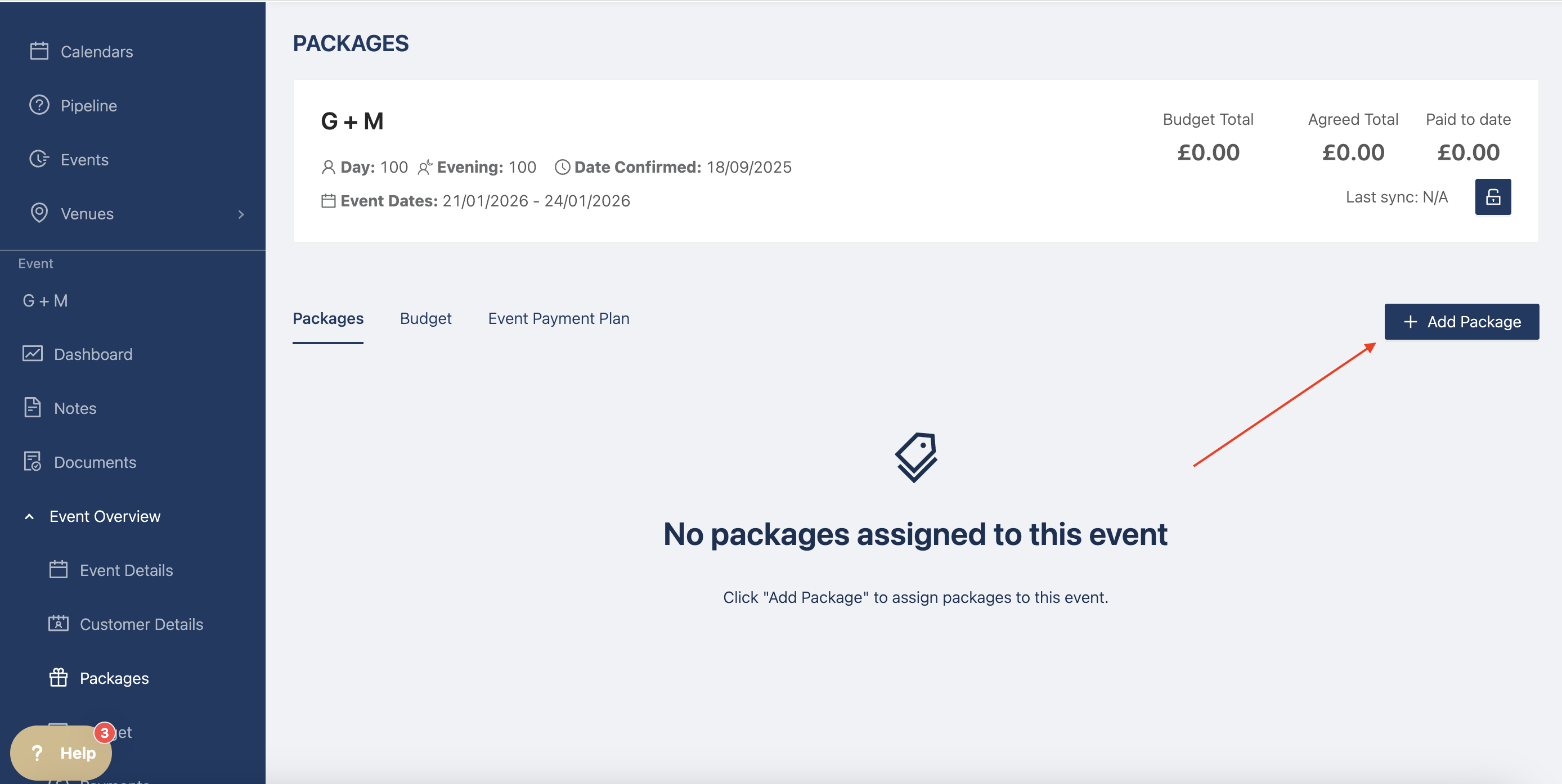
Task: Switch to the Budget tab
Action: (x=425, y=319)
